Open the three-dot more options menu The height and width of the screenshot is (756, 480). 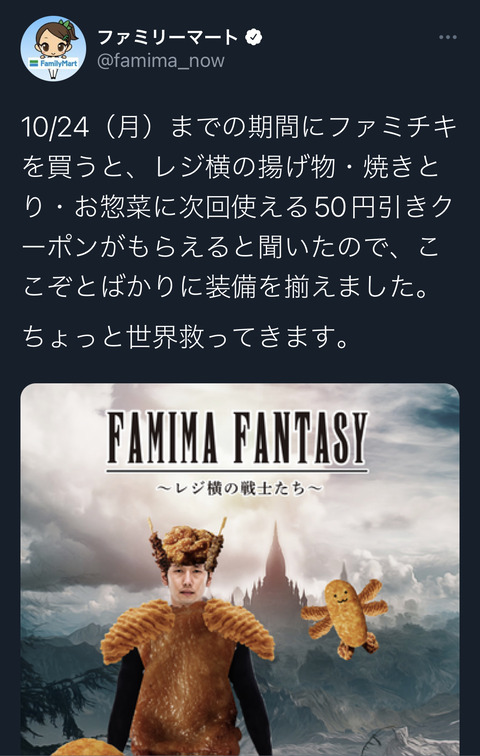point(447,38)
